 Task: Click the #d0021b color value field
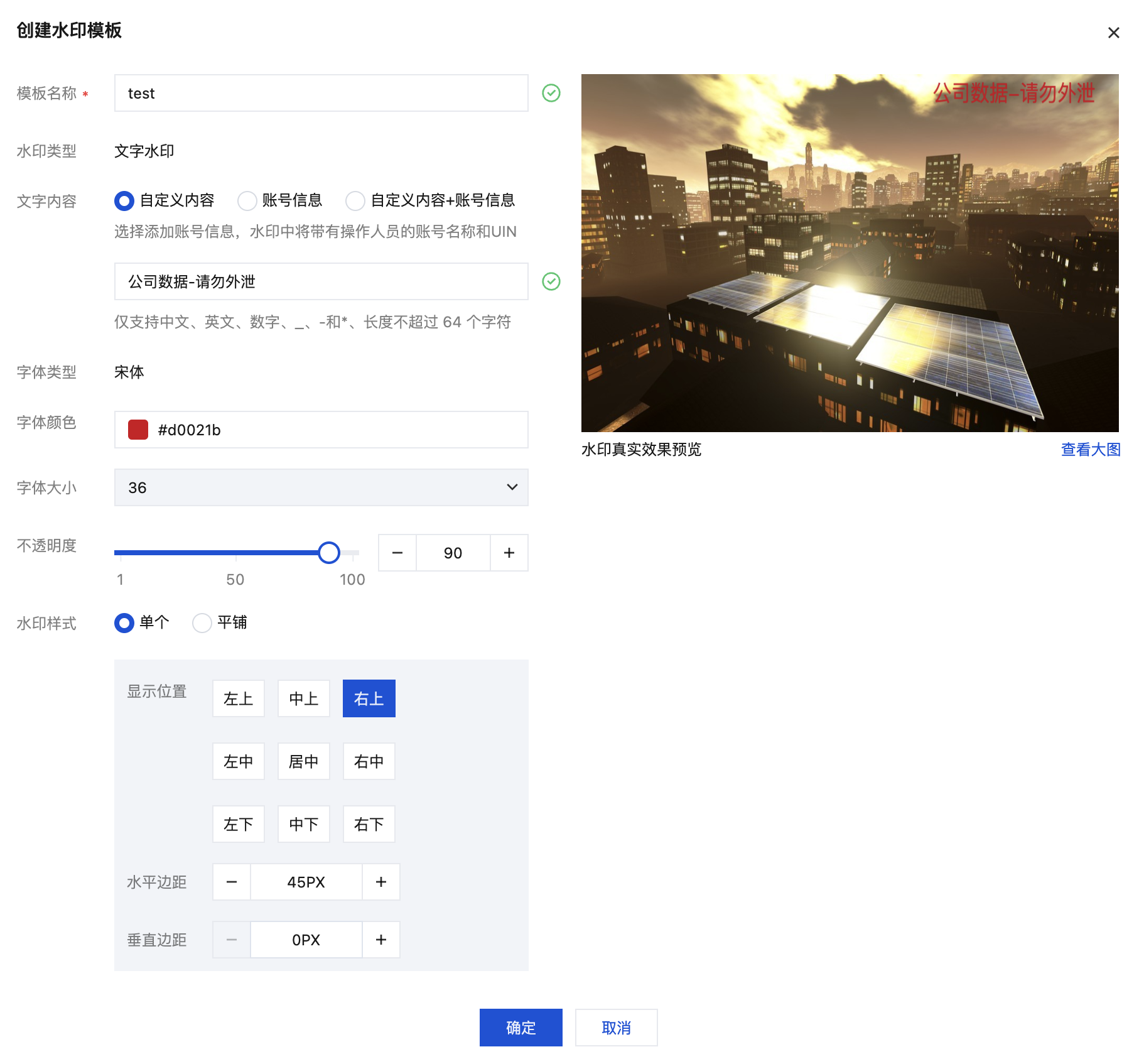coord(321,430)
